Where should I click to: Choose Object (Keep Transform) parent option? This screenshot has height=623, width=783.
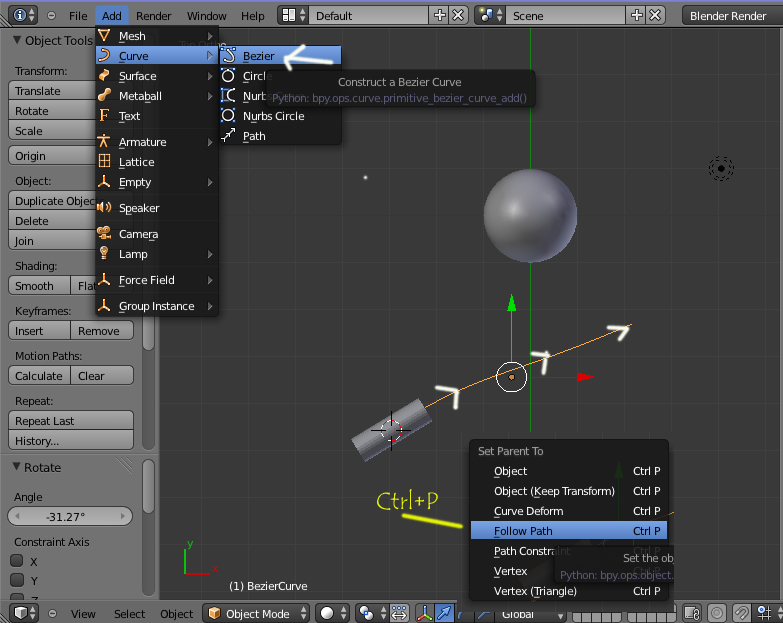569,491
